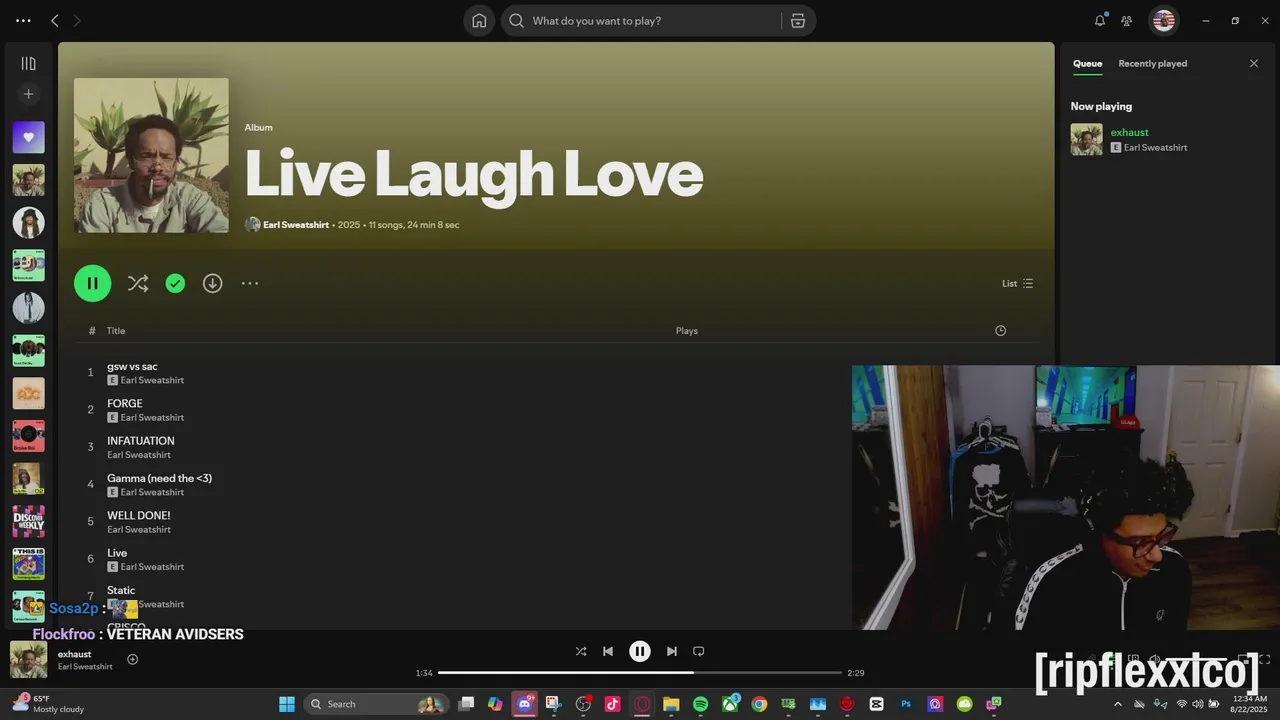Open the notifications bell

[1100, 21]
